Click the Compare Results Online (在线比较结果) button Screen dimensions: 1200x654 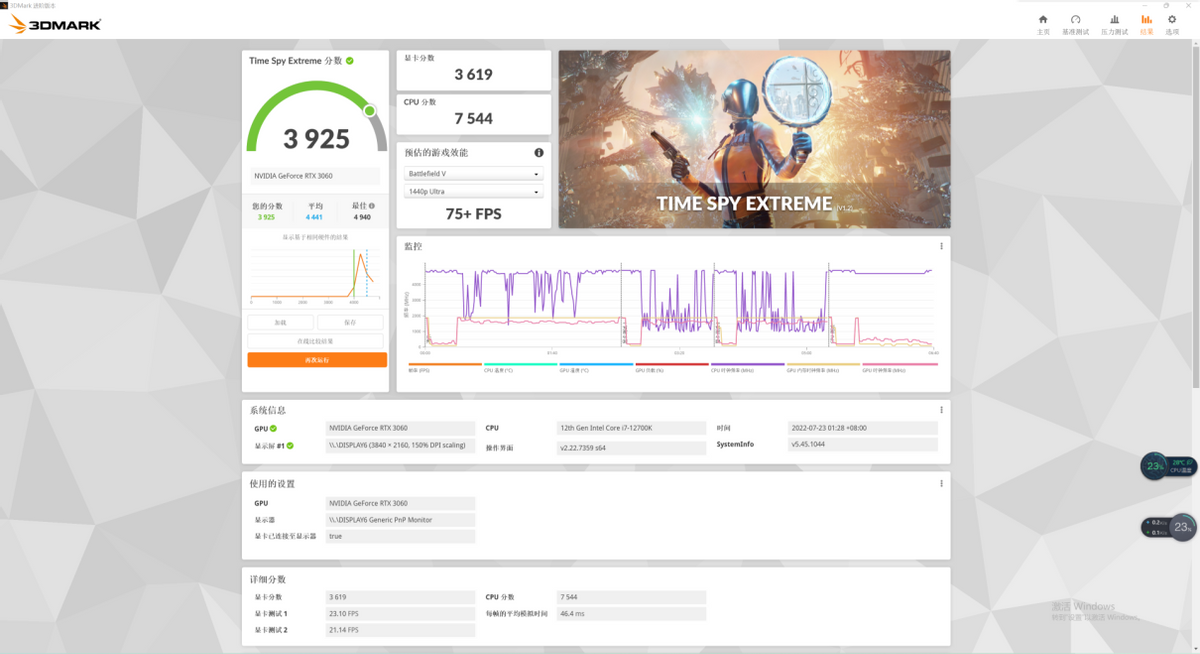(x=317, y=341)
